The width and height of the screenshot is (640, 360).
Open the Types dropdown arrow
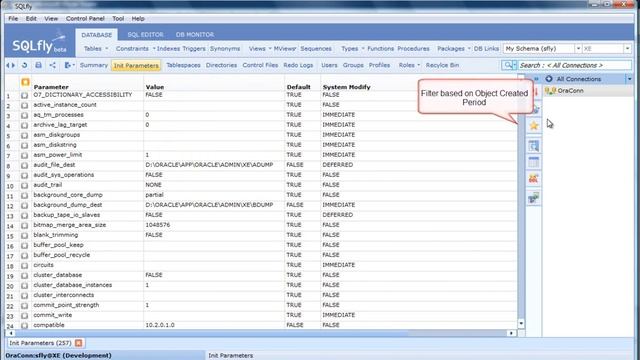tap(363, 49)
